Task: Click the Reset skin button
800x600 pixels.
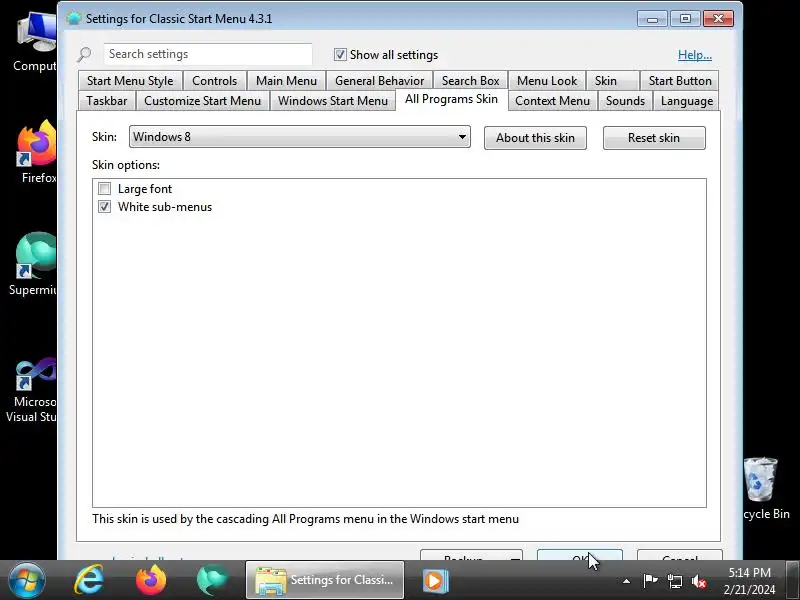Action: pyautogui.click(x=654, y=138)
